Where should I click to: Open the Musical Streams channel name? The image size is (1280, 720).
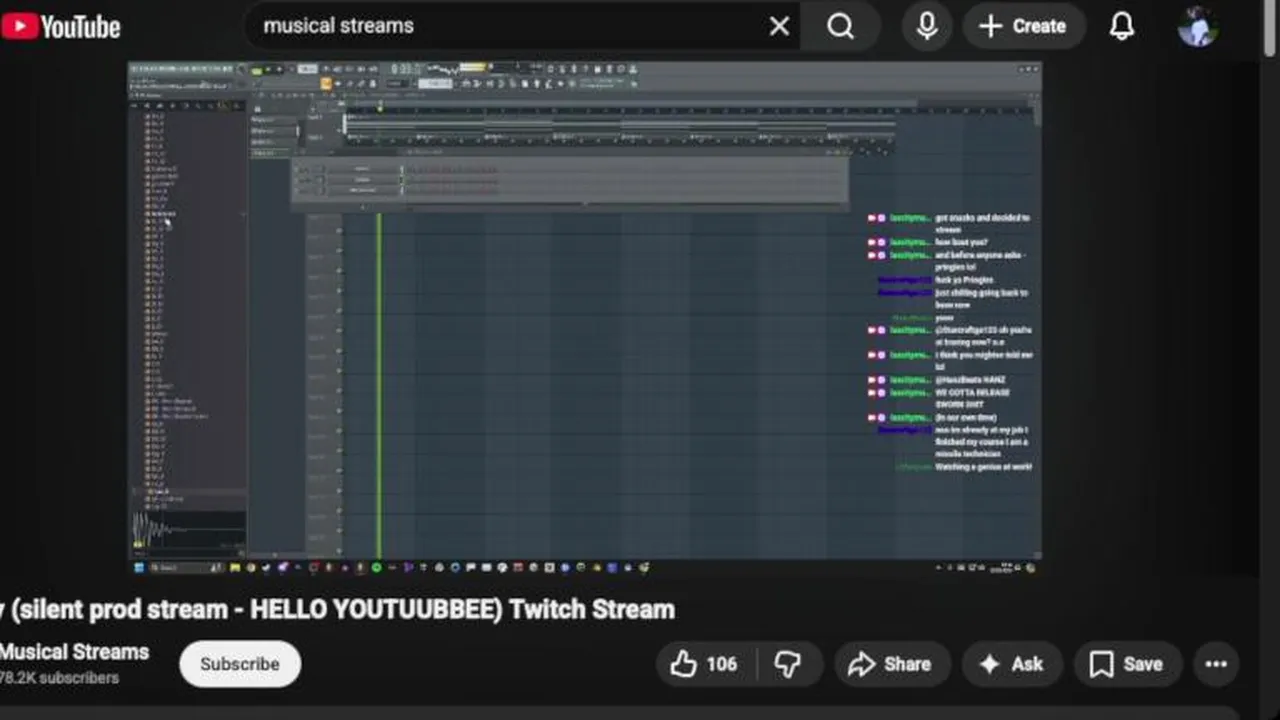click(x=74, y=652)
